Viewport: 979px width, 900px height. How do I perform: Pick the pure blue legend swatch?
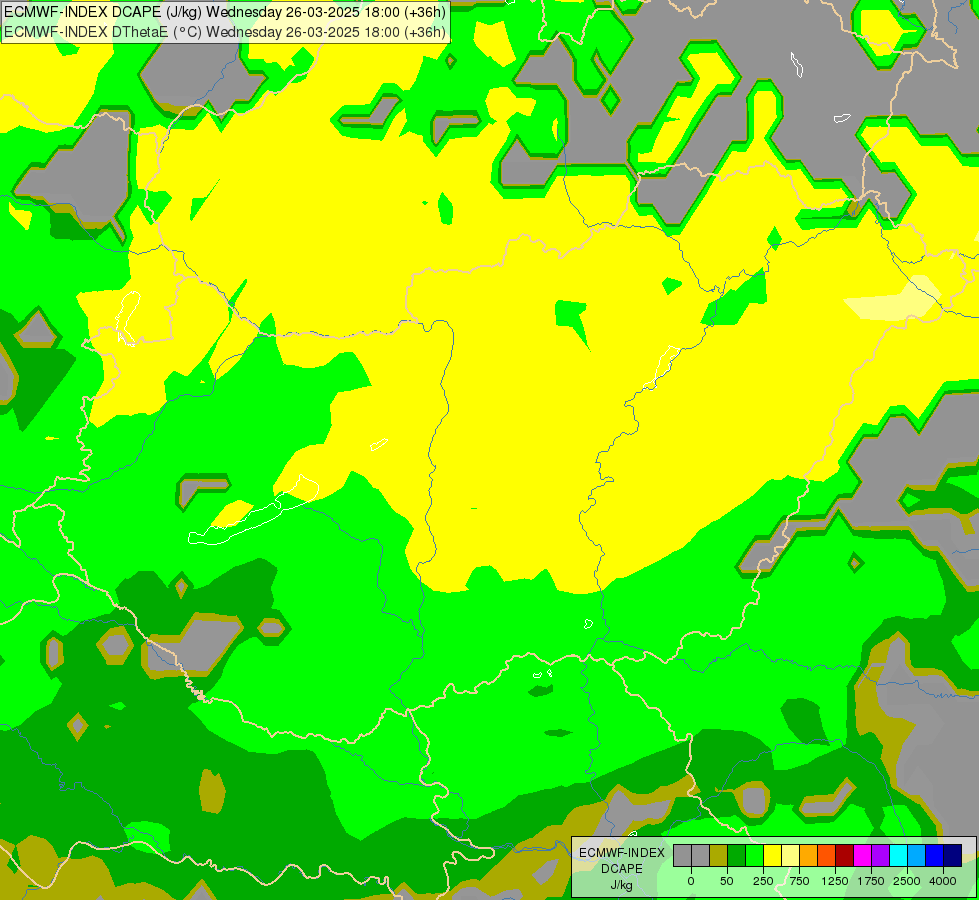coord(935,855)
